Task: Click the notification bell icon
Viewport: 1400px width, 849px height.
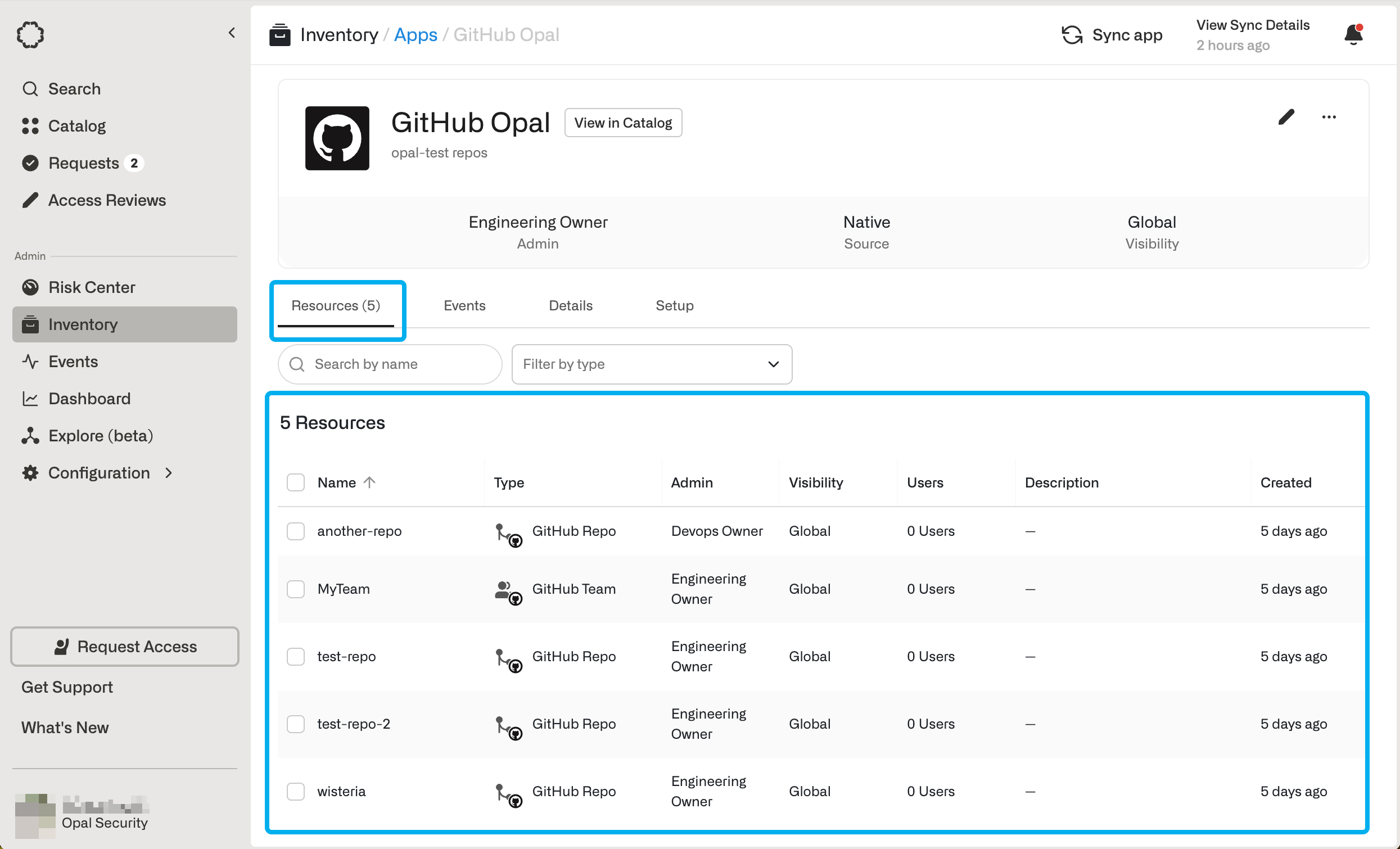Action: (1353, 35)
